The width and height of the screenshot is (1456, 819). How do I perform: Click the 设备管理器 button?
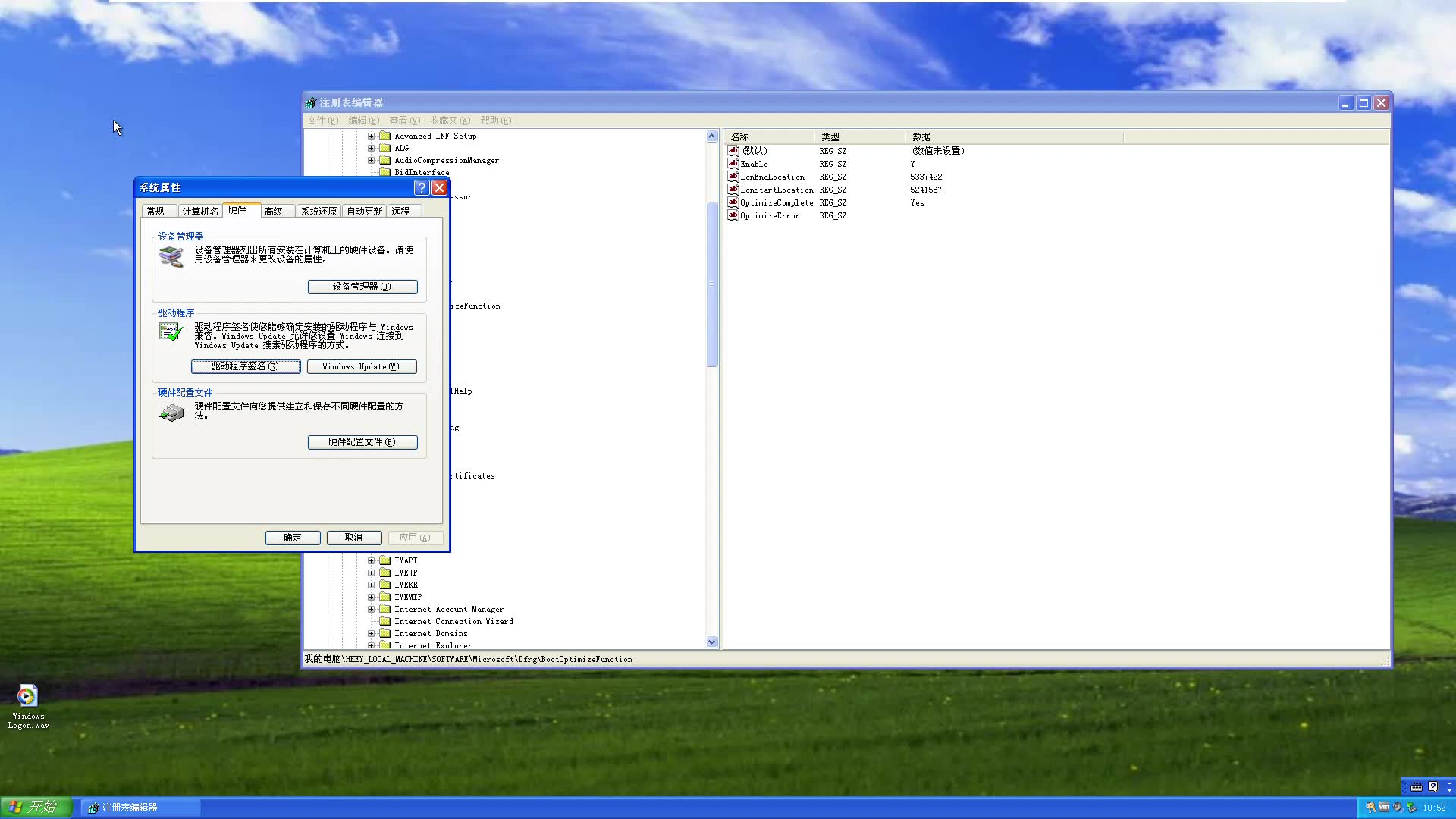click(x=362, y=287)
